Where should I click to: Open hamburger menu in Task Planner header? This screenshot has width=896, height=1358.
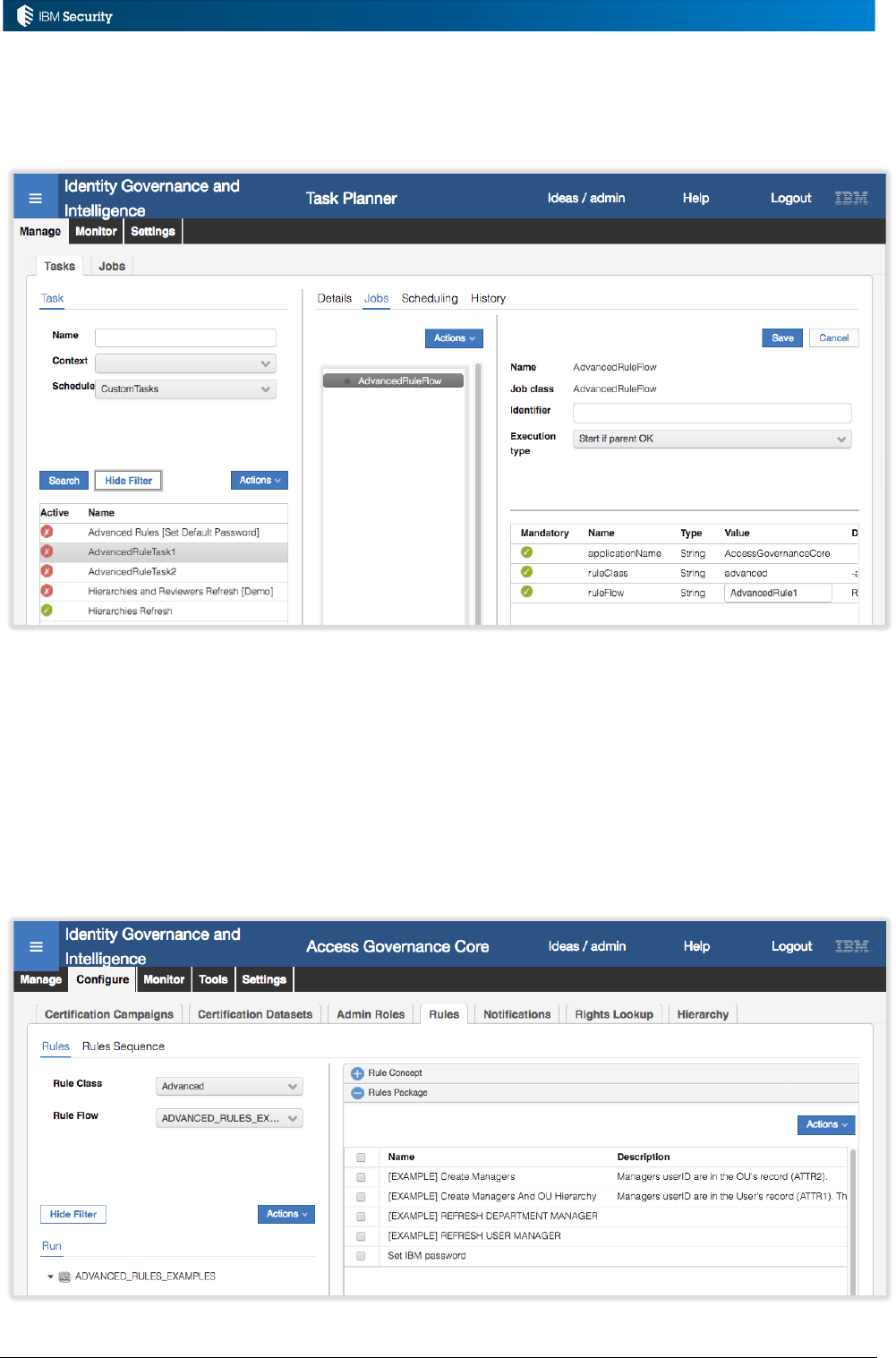(x=35, y=198)
